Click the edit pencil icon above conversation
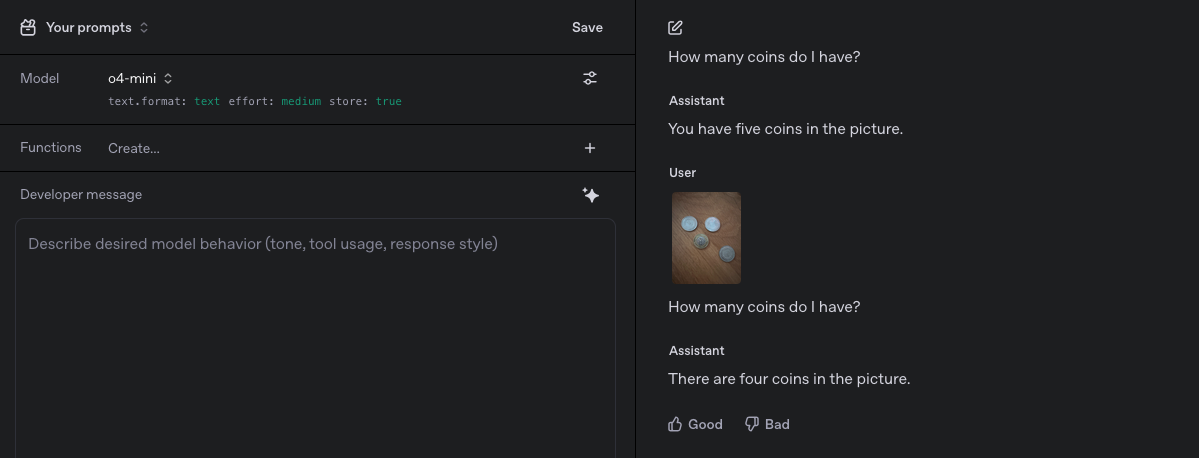Image resolution: width=1199 pixels, height=458 pixels. click(x=675, y=28)
